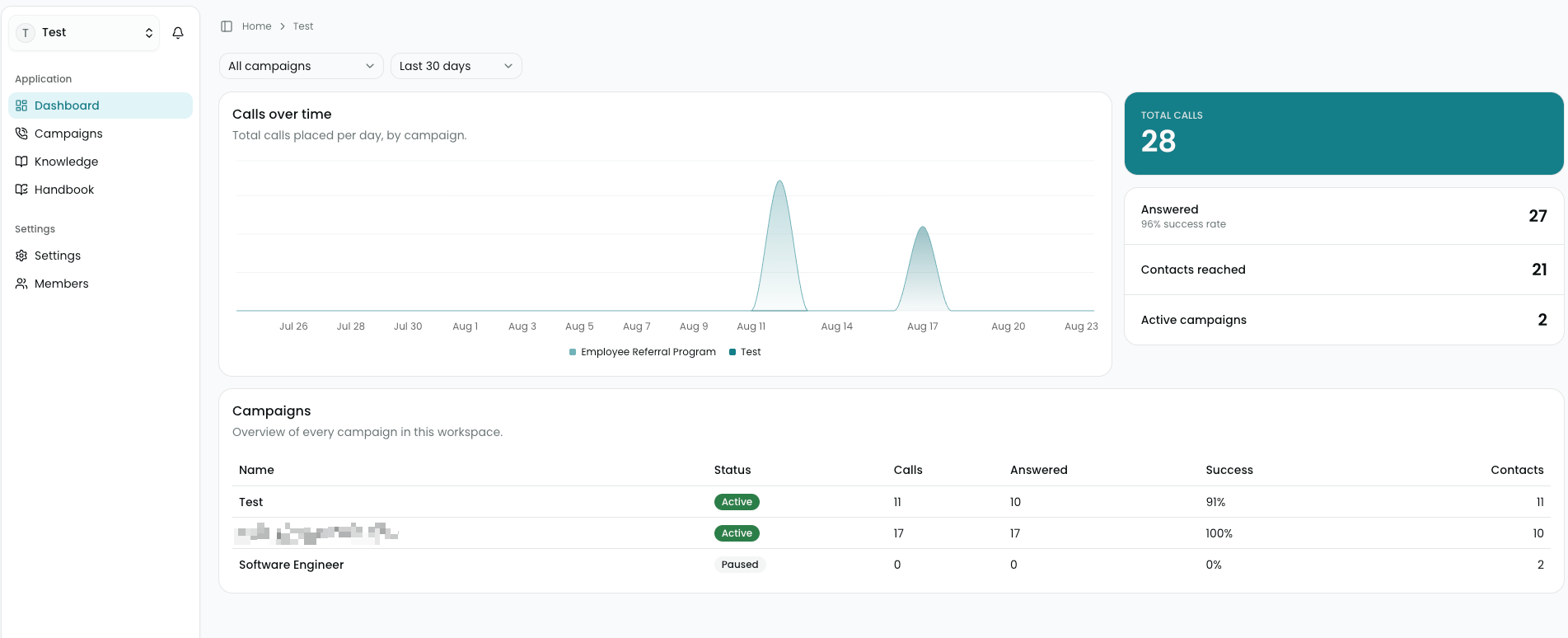Toggle the sidebar panel icon
1568x638 pixels.
click(227, 26)
